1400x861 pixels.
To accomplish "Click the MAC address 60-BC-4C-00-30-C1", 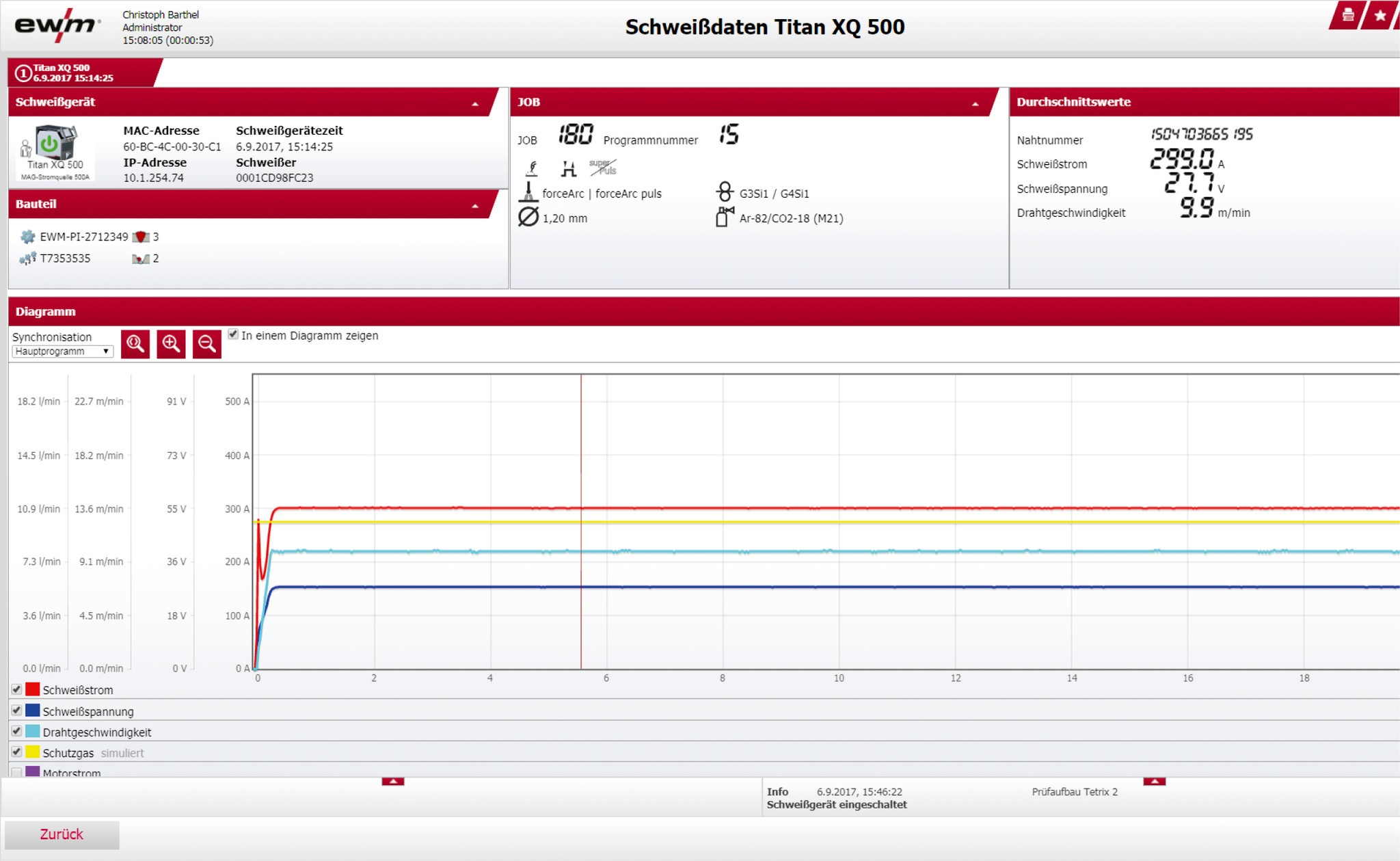I will 172,146.
